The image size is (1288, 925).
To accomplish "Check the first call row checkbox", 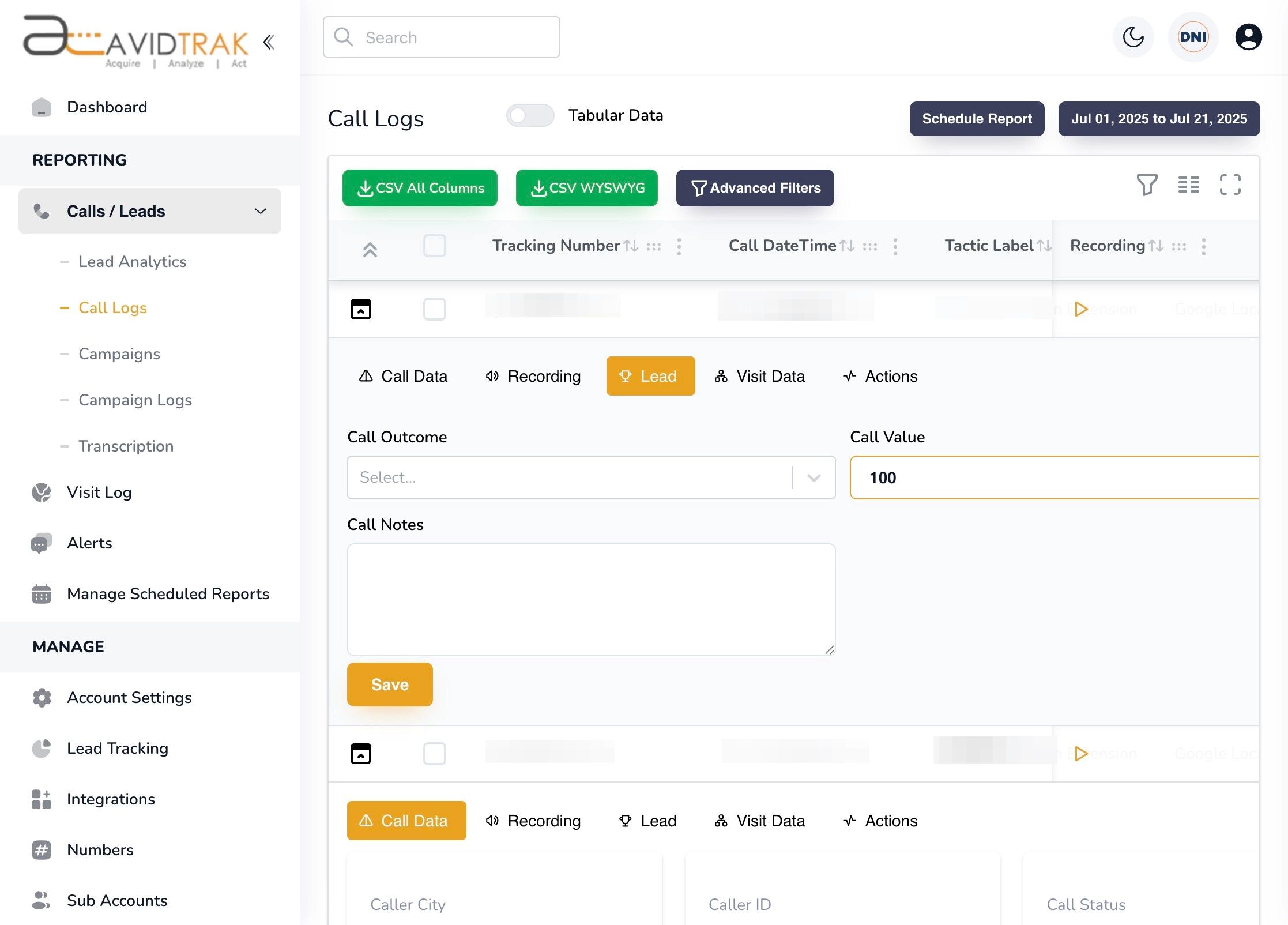I will tap(435, 309).
